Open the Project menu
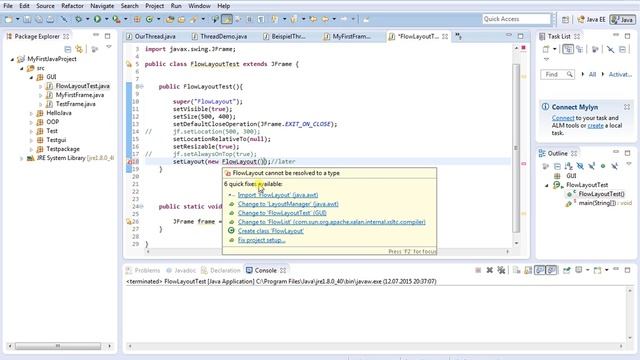This screenshot has width=640, height=360. (155, 6)
